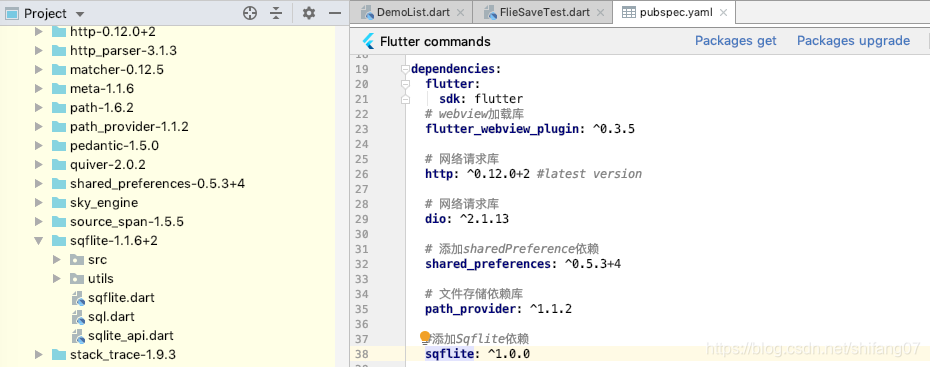The width and height of the screenshot is (930, 367).
Task: Click the http dependency on line 26
Action: (439, 174)
